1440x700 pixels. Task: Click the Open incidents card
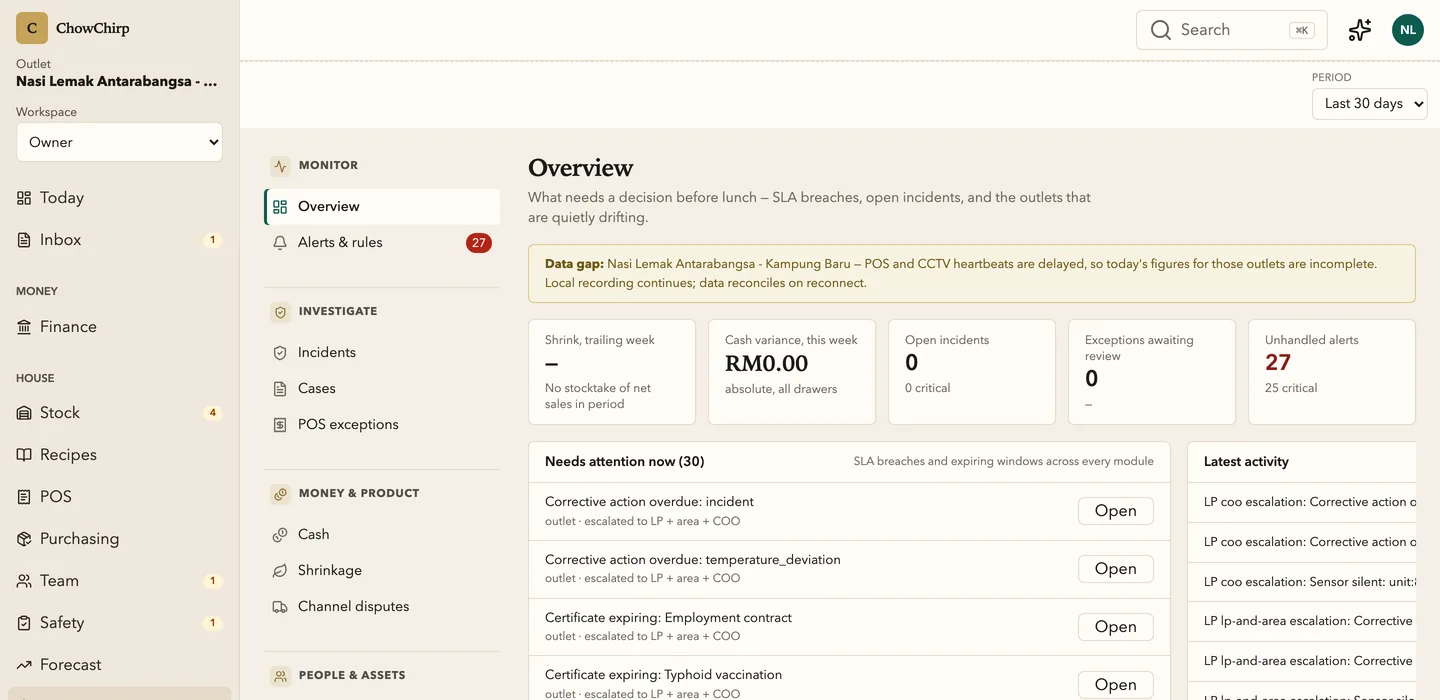tap(972, 372)
